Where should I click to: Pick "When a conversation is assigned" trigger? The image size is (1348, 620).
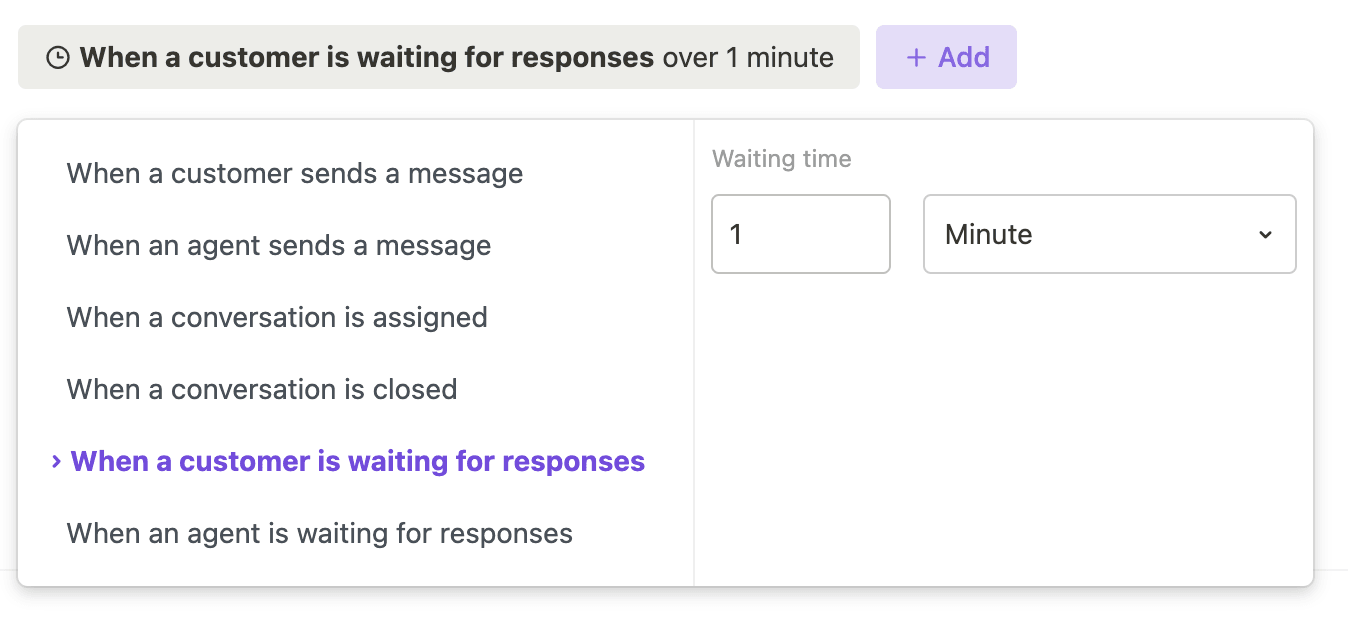click(277, 318)
